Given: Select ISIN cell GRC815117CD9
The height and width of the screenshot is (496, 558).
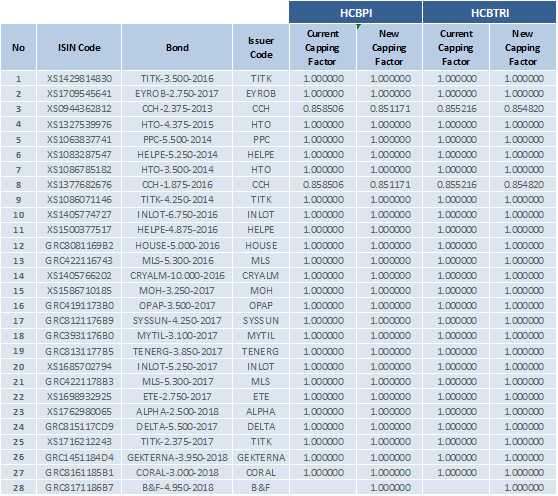Looking at the screenshot, I should click(79, 427).
